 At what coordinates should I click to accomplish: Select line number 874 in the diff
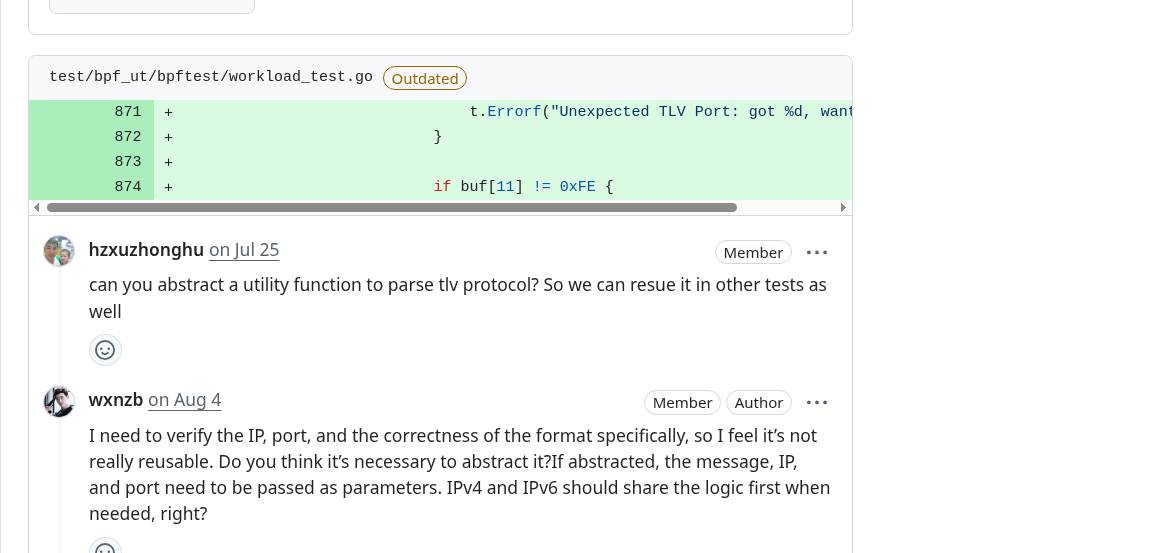[x=128, y=187]
